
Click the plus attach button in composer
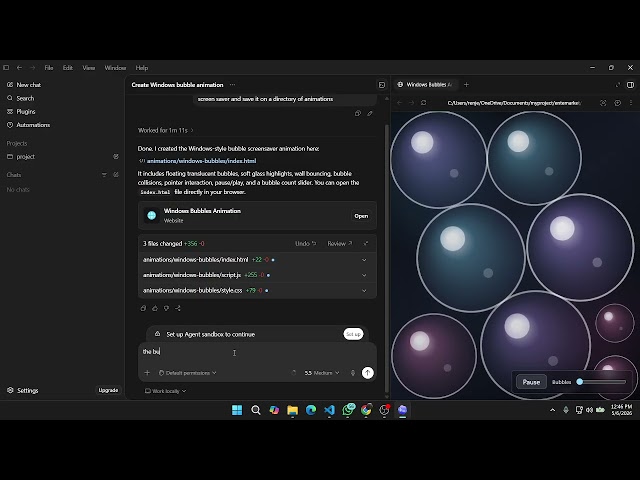[x=147, y=373]
